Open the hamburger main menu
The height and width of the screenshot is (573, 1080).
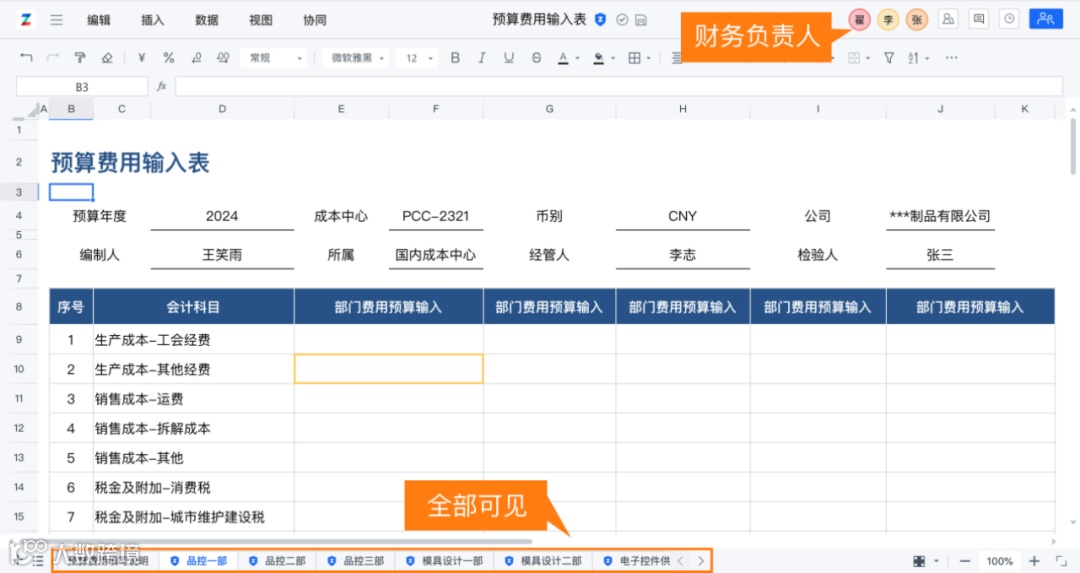tap(56, 20)
